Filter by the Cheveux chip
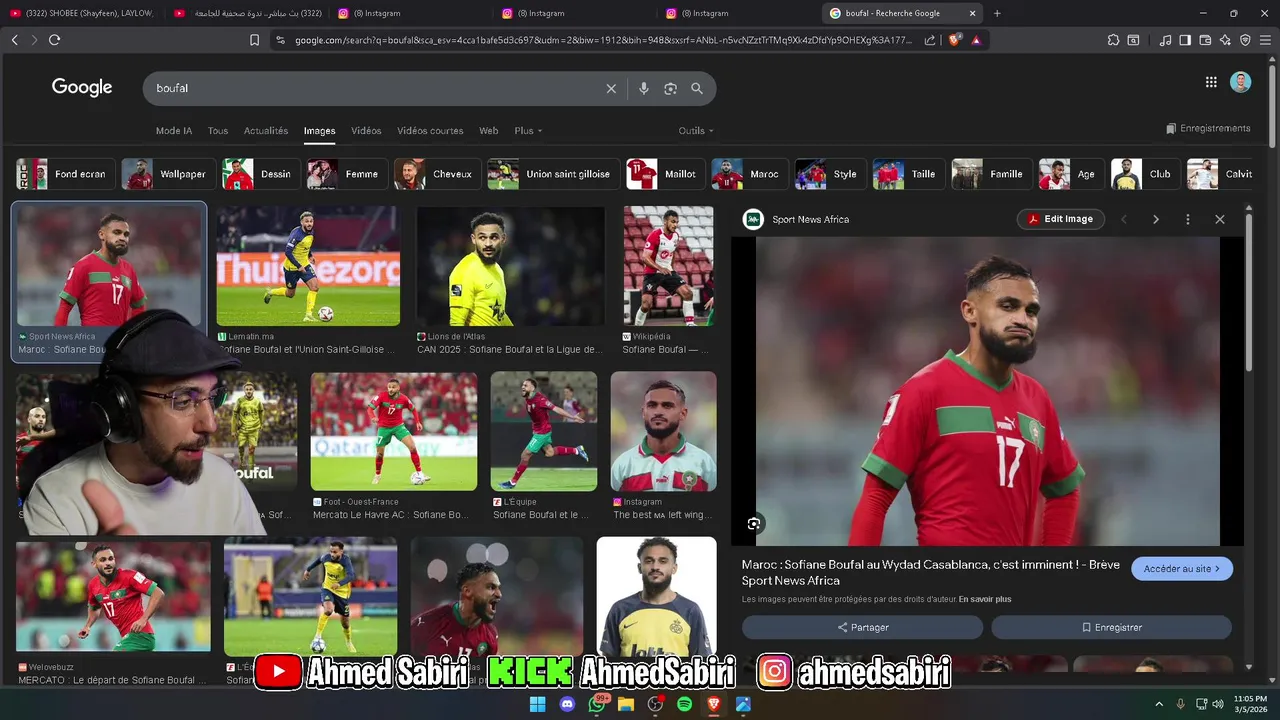Screen dimensions: 1280x720 pyautogui.click(x=437, y=174)
